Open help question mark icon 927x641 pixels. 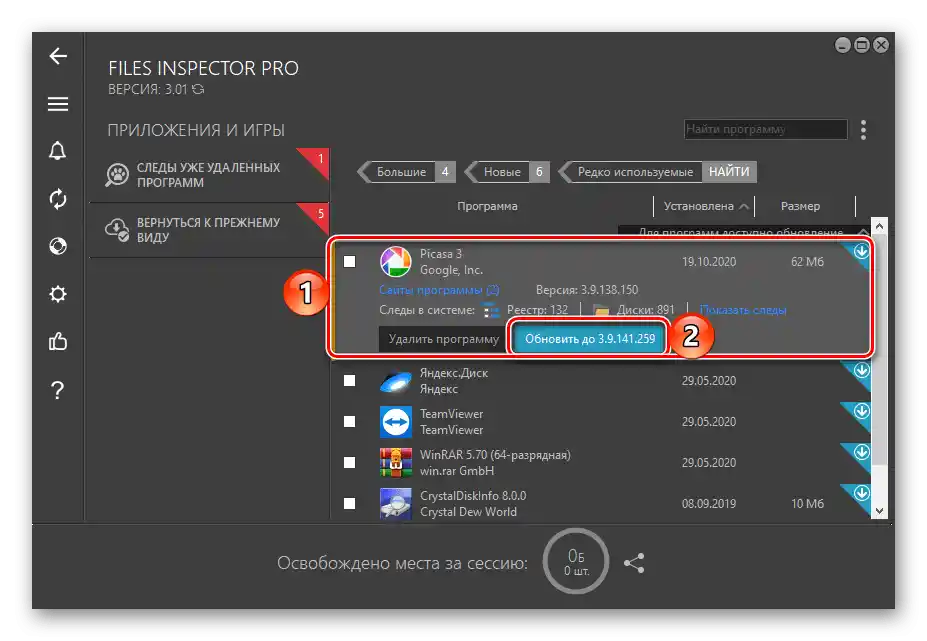57,390
